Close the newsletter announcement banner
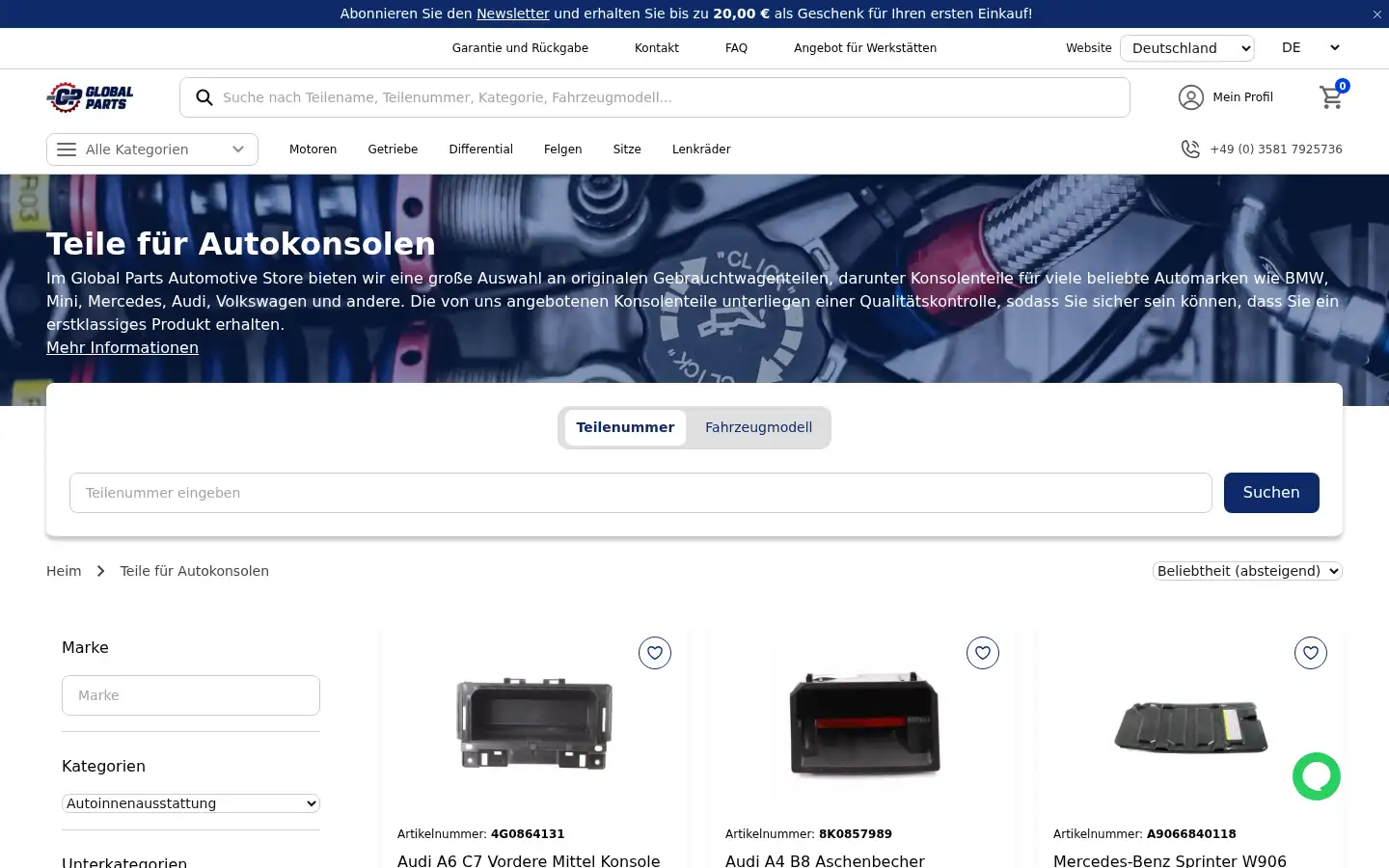1389x868 pixels. point(1377,14)
